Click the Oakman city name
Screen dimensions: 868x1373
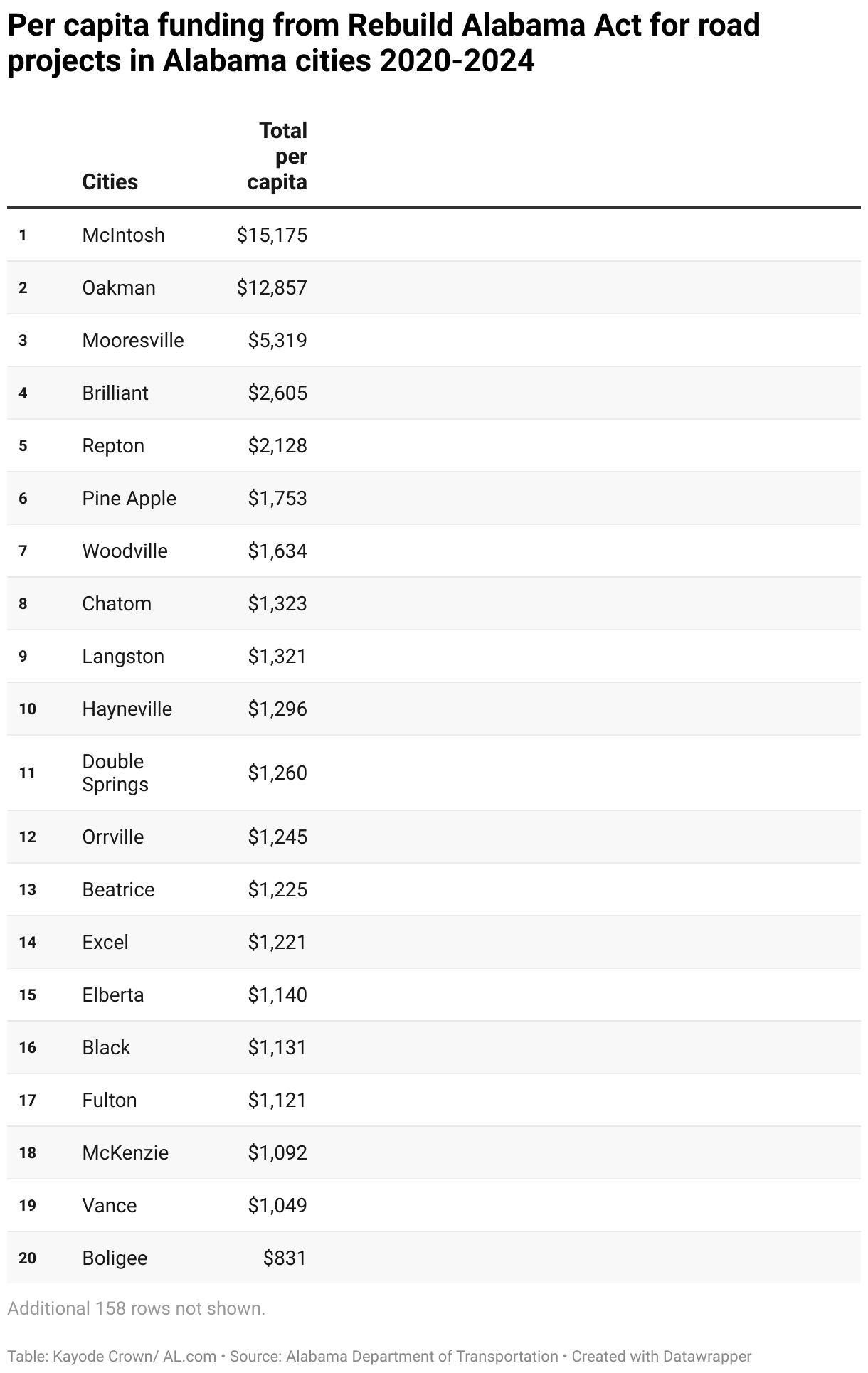tap(119, 287)
